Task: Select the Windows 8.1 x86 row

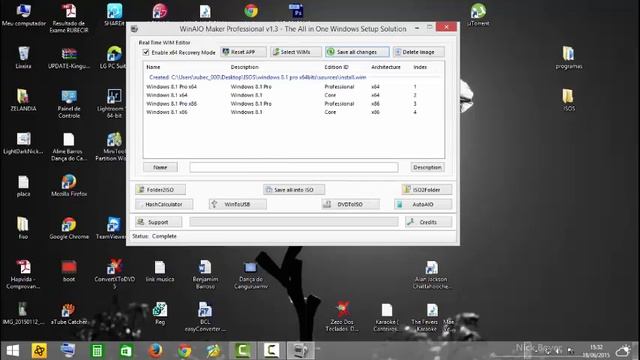Action: [x=293, y=112]
